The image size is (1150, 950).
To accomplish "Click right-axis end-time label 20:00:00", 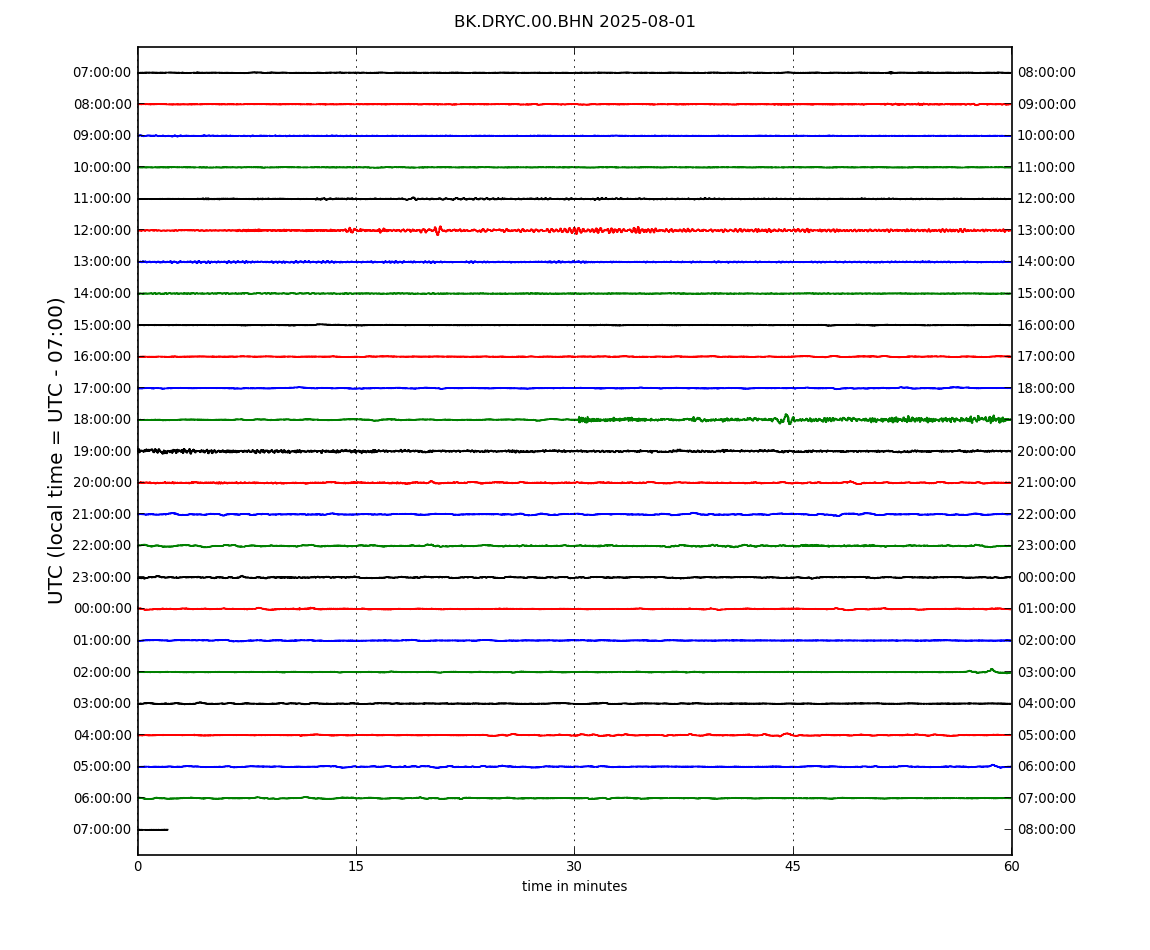I will 1047,451.
